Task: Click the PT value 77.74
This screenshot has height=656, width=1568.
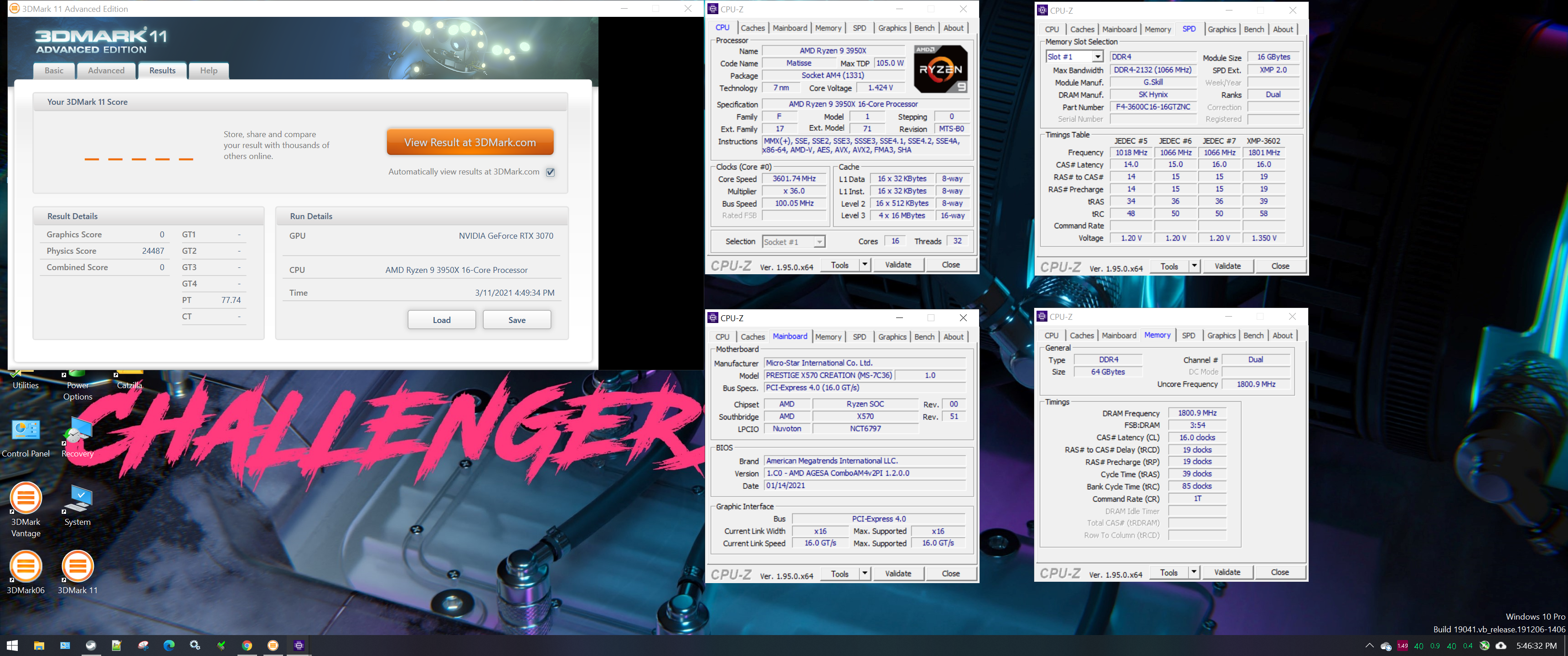Action: pyautogui.click(x=231, y=300)
